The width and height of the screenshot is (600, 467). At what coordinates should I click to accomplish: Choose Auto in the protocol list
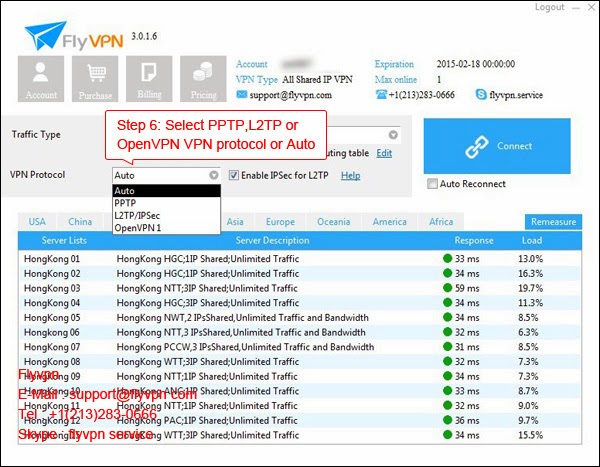(x=166, y=191)
